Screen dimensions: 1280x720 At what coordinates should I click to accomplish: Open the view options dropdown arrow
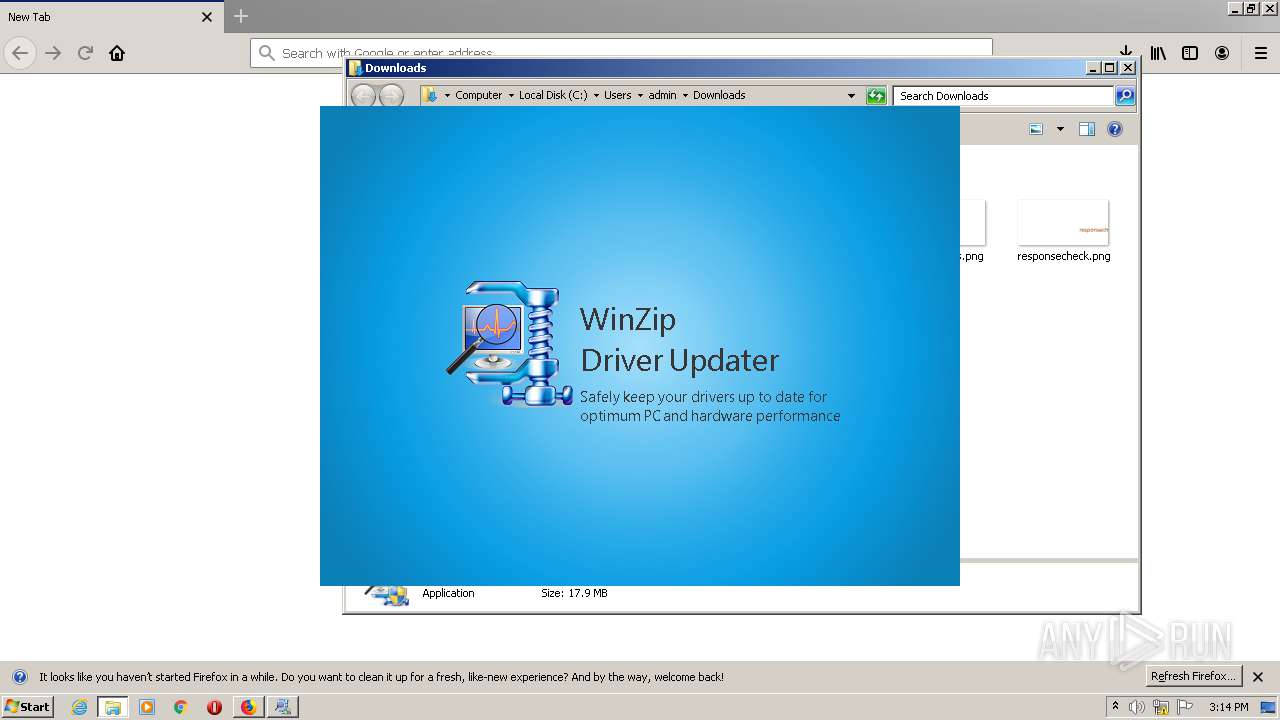click(x=1060, y=129)
